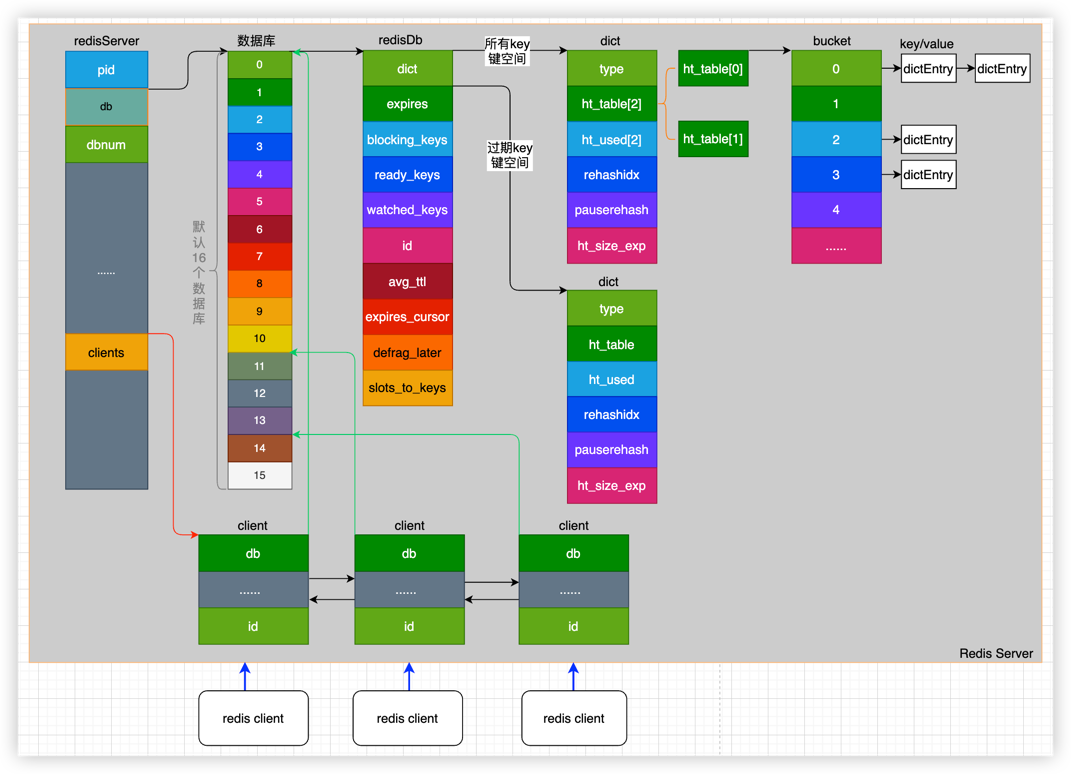Screen dimensions: 1071x774
Task: Click the pid block in redisServer
Action: 106,70
